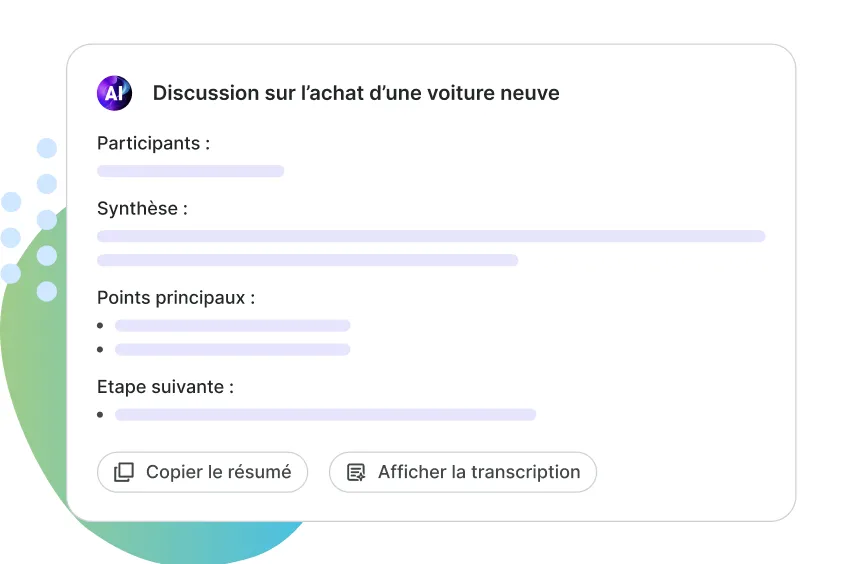848x564 pixels.
Task: Click the first bullet dot under Points principaux
Action: (101, 325)
